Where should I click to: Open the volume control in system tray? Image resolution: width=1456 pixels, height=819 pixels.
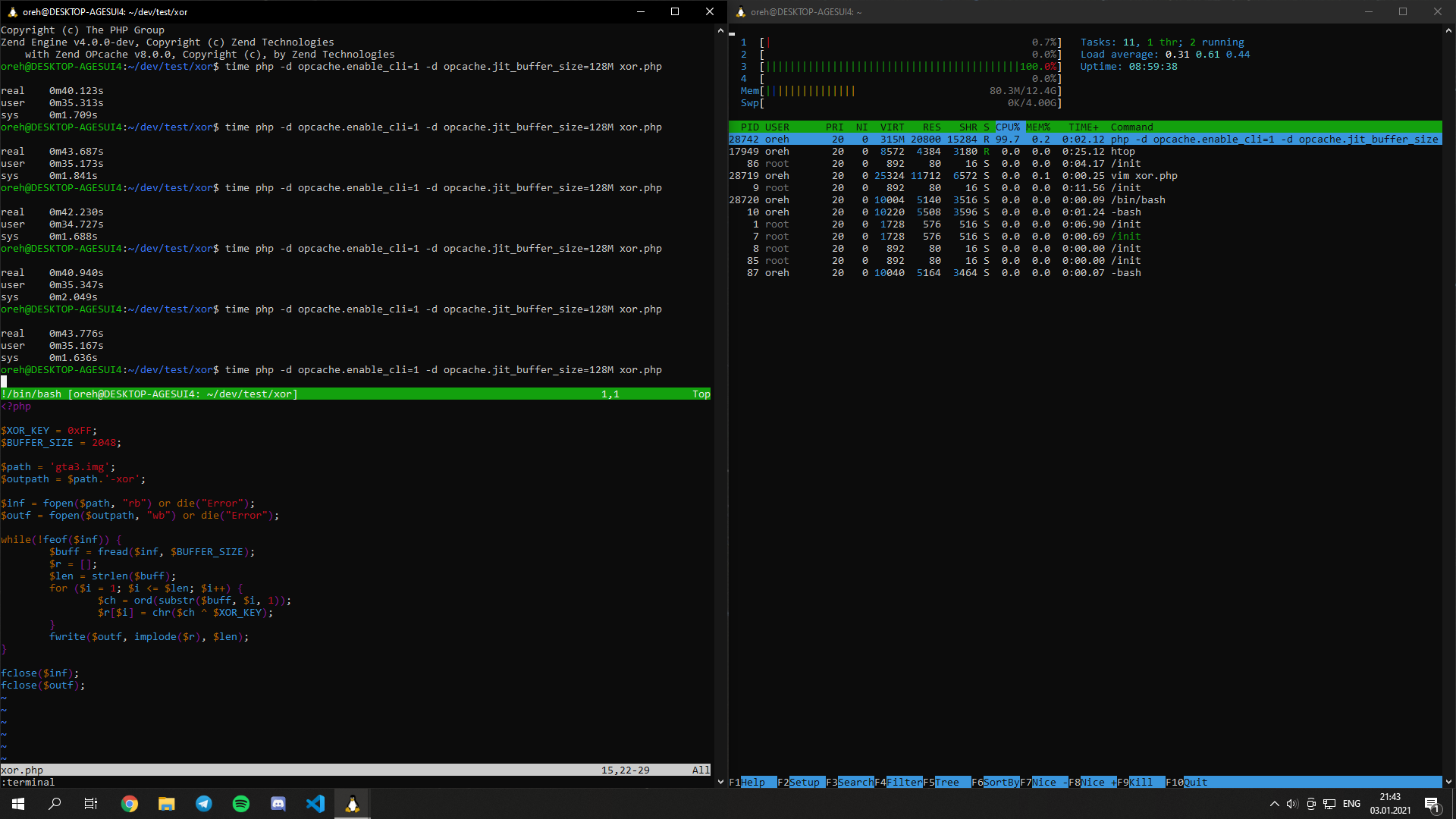click(1292, 804)
